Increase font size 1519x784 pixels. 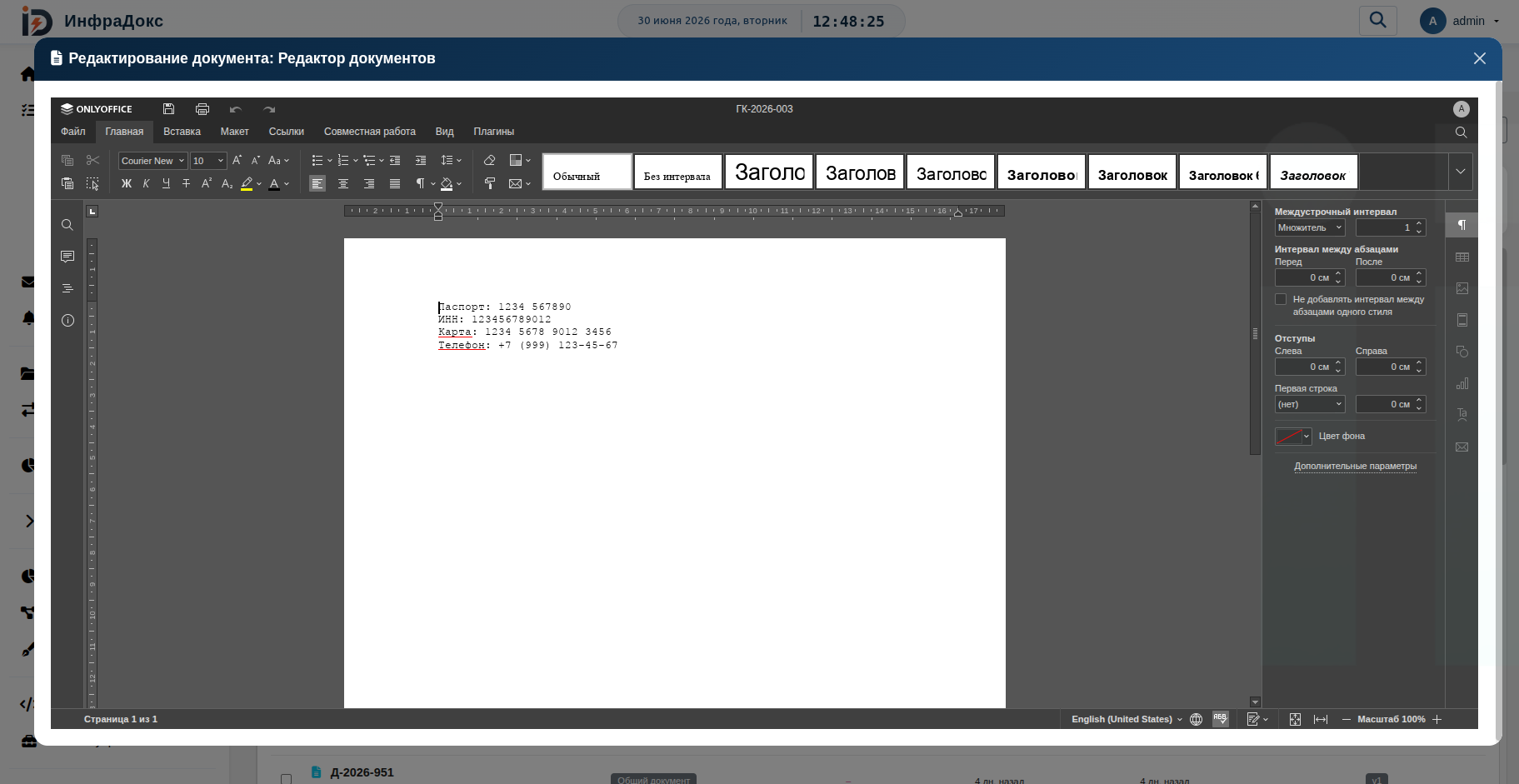pos(237,160)
